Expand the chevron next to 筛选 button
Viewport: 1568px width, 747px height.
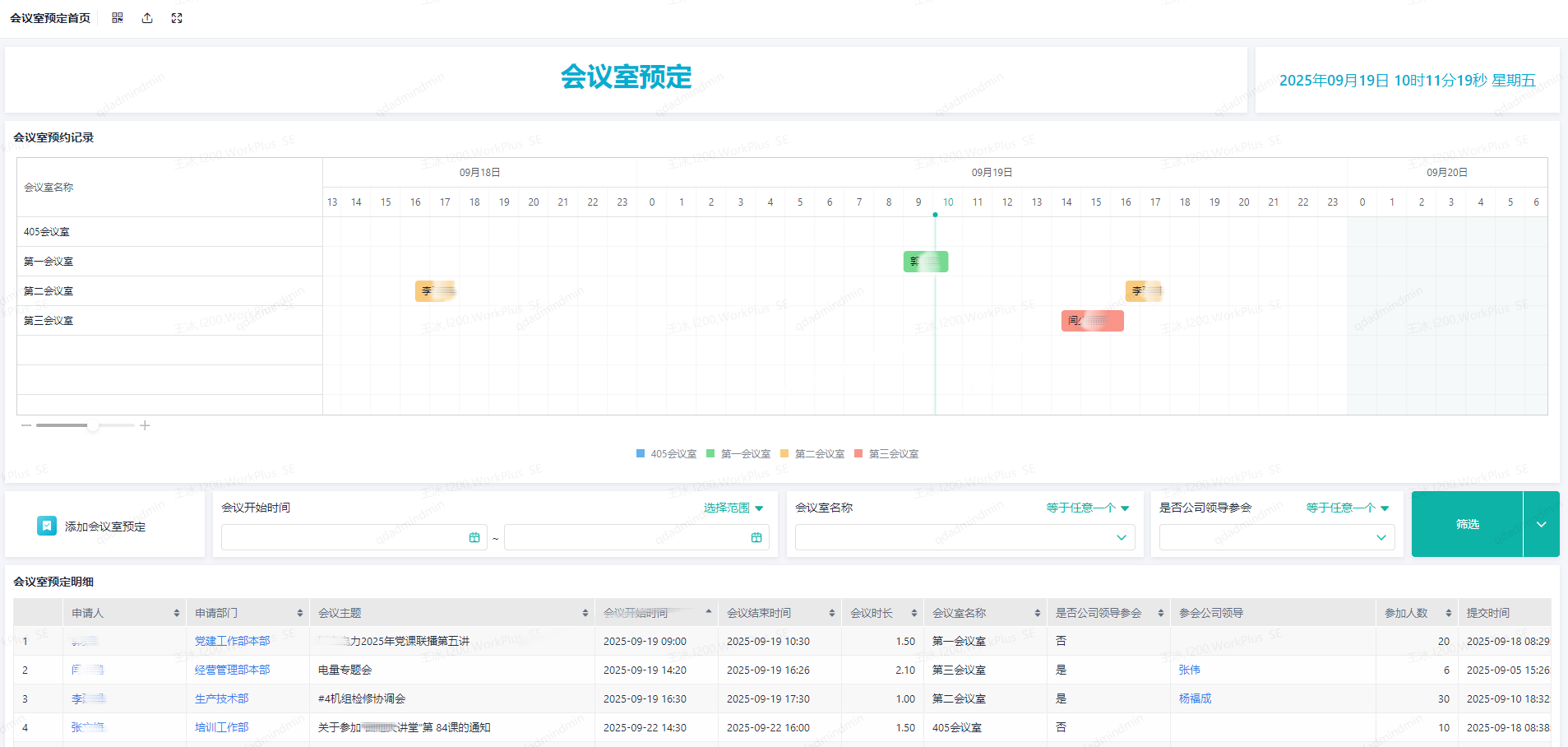(x=1542, y=524)
